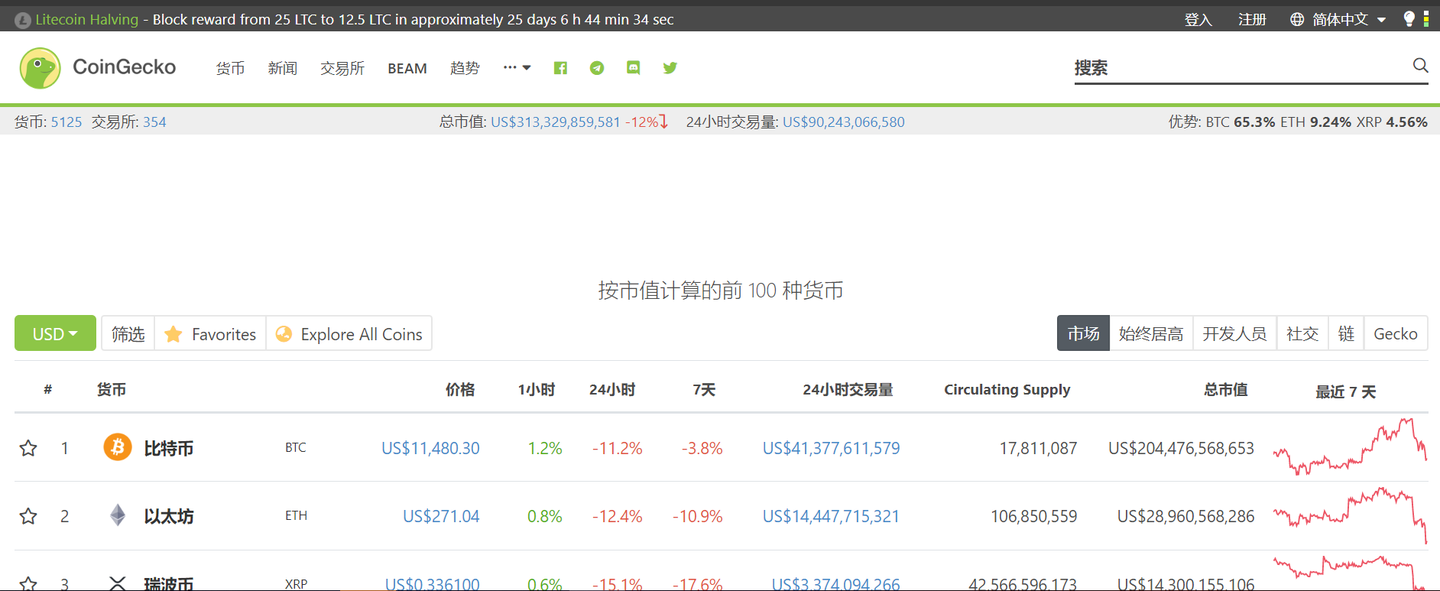Viewport: 1440px width, 591px height.
Task: Open the 趋势 nav item
Action: pyautogui.click(x=465, y=68)
